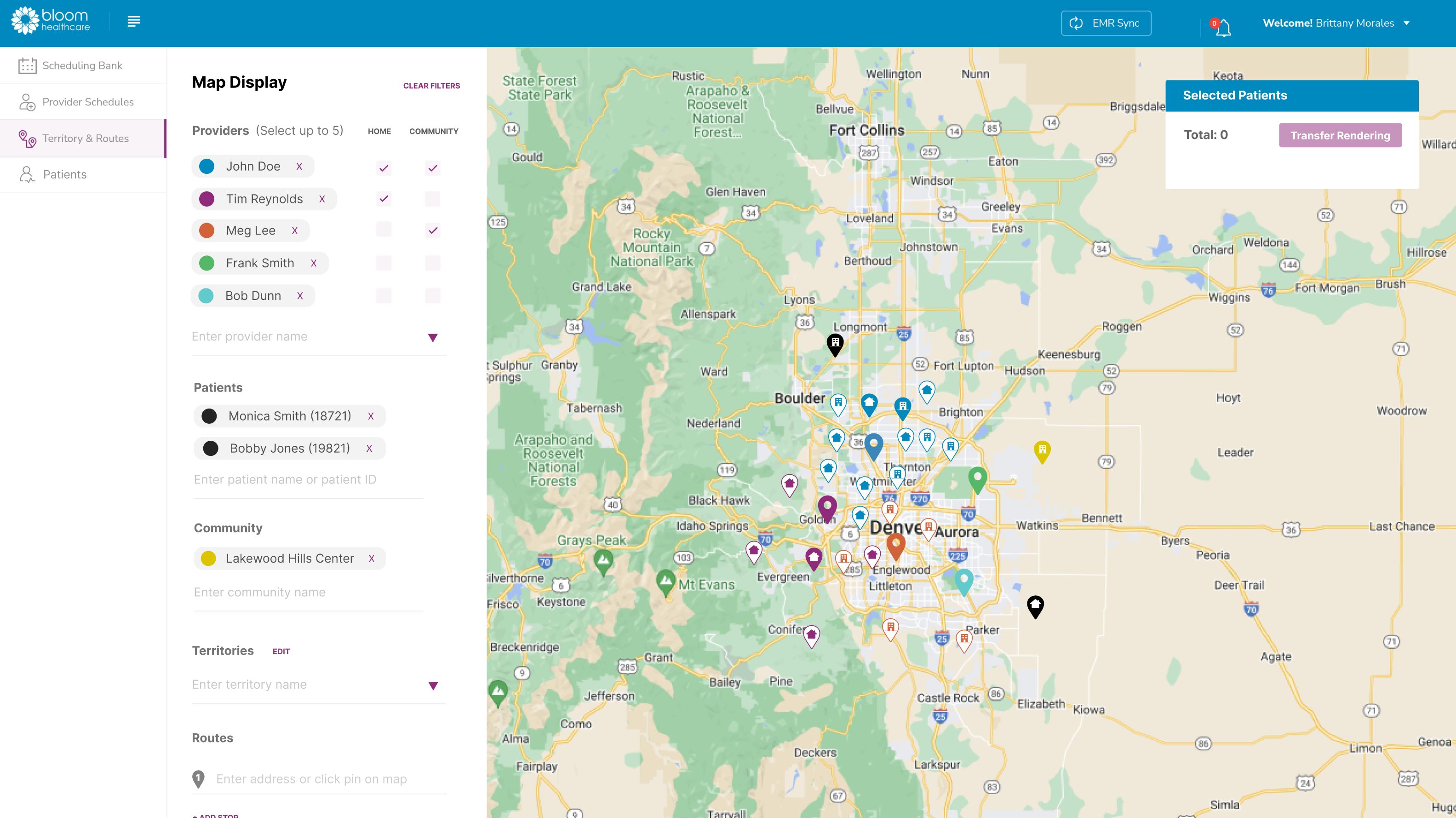Click the EMR Sync button
The image size is (1456, 818).
click(1106, 23)
